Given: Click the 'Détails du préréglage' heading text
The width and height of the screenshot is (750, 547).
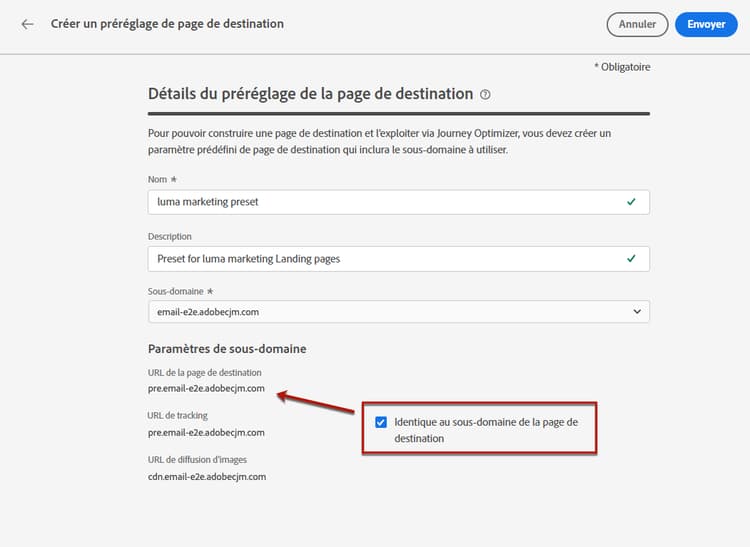Looking at the screenshot, I should (x=310, y=94).
